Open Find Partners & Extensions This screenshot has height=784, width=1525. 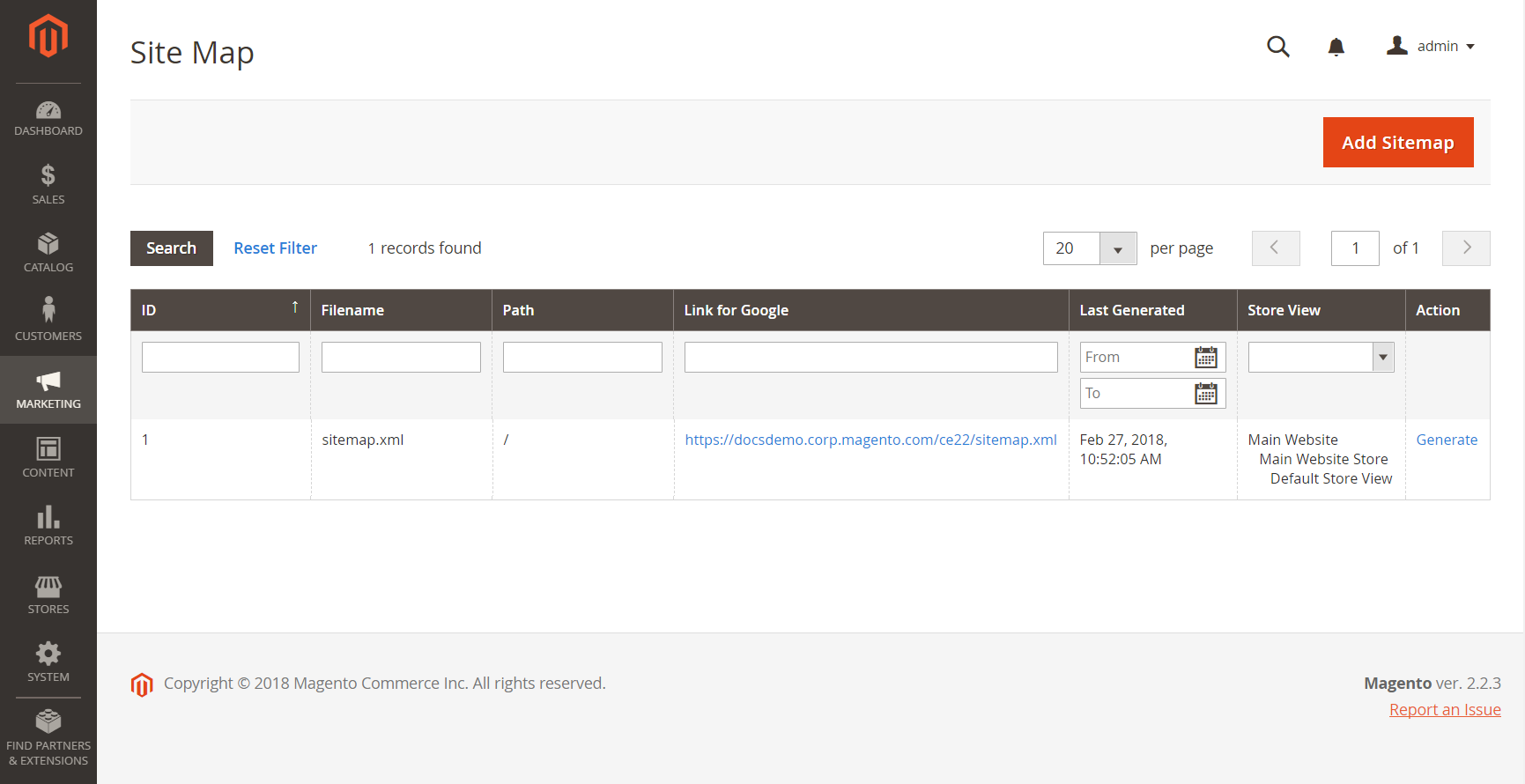coord(48,738)
